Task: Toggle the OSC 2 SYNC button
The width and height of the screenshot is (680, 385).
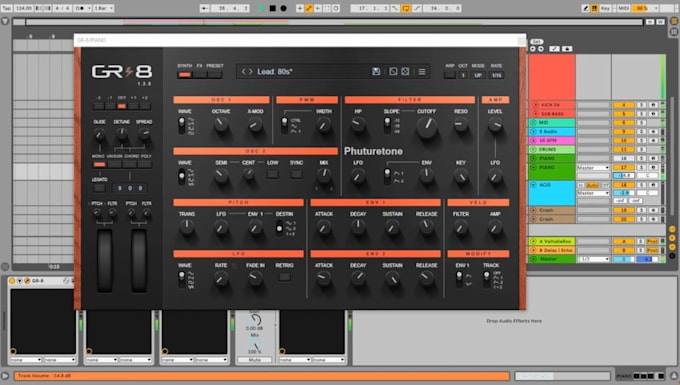Action: click(x=296, y=174)
